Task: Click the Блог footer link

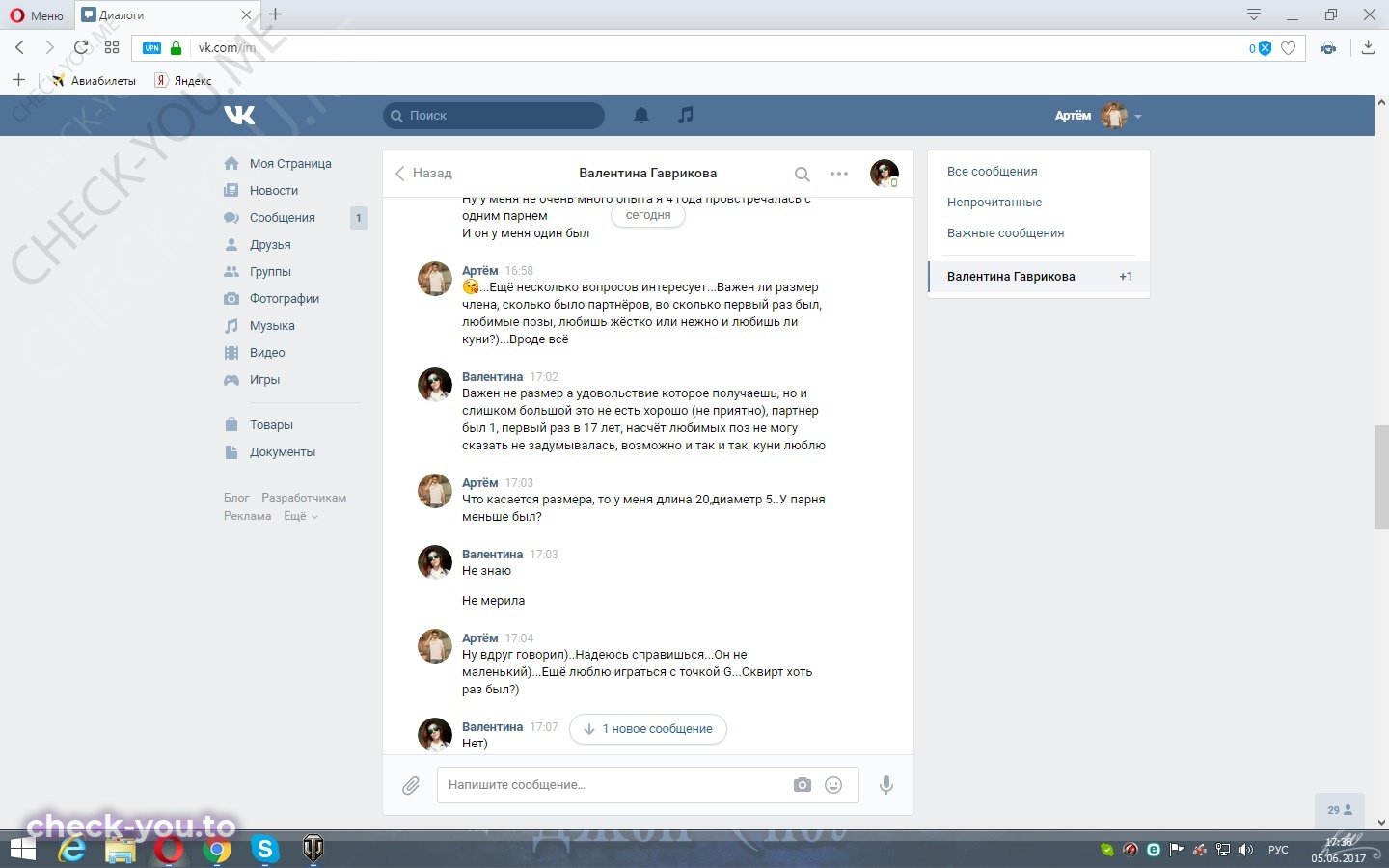Action: click(236, 498)
